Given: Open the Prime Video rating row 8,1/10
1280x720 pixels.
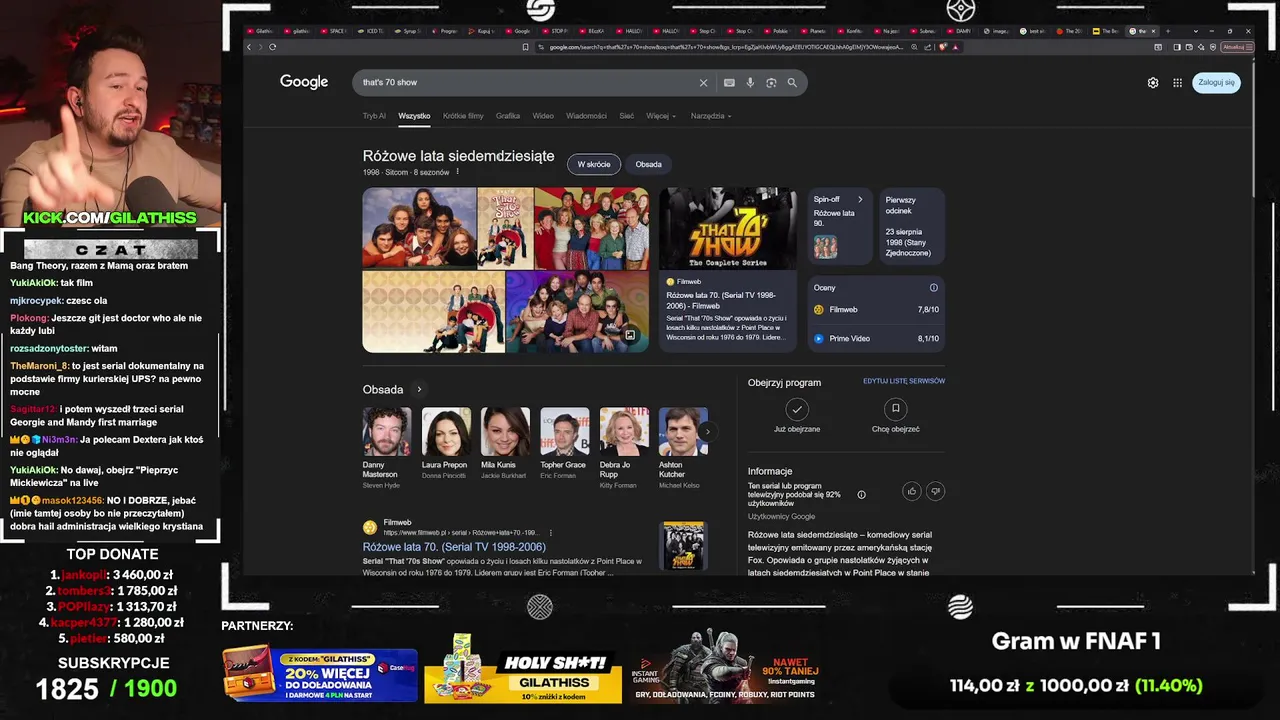Looking at the screenshot, I should [876, 339].
